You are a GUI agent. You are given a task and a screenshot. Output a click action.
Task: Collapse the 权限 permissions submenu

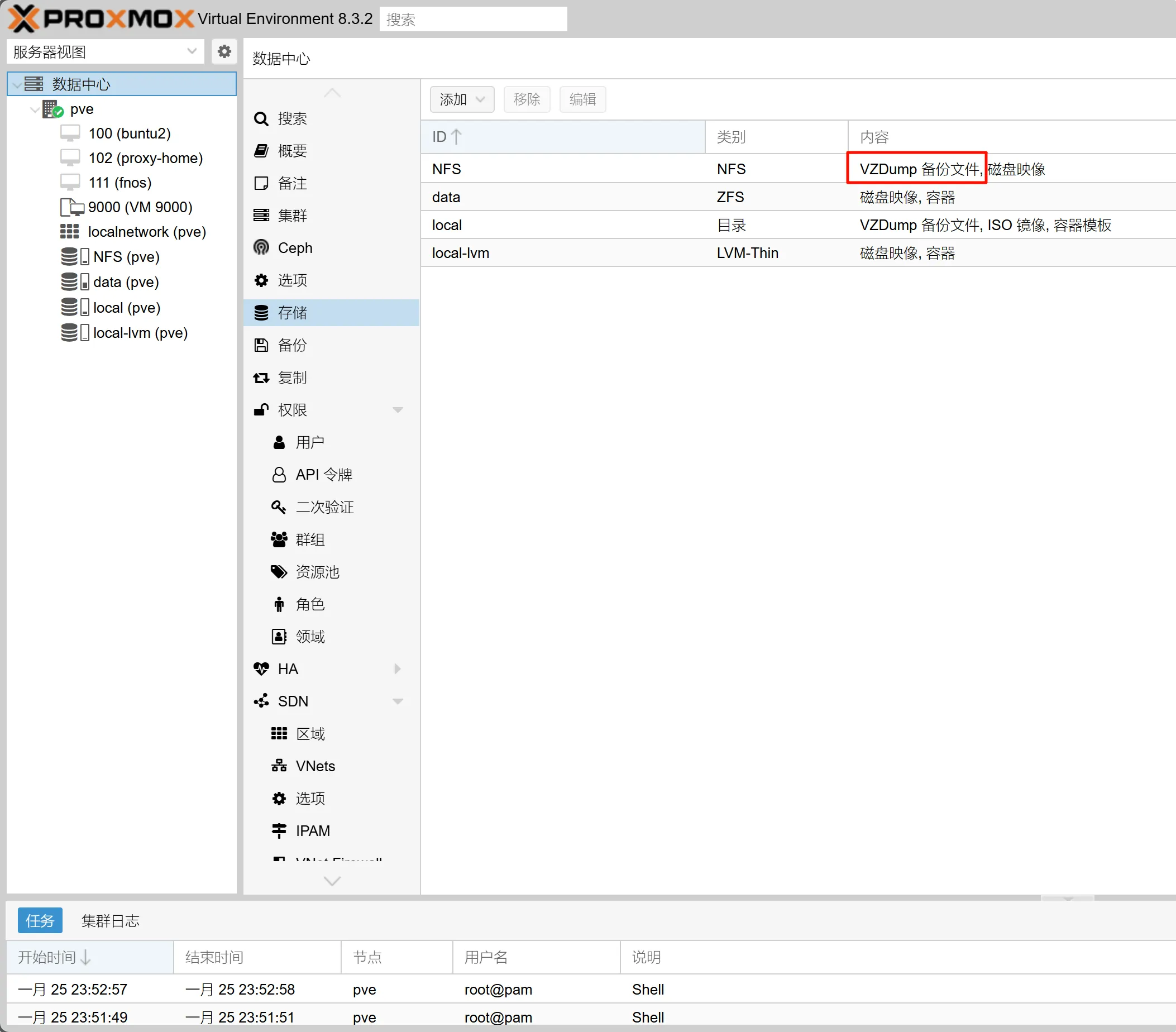pos(398,410)
